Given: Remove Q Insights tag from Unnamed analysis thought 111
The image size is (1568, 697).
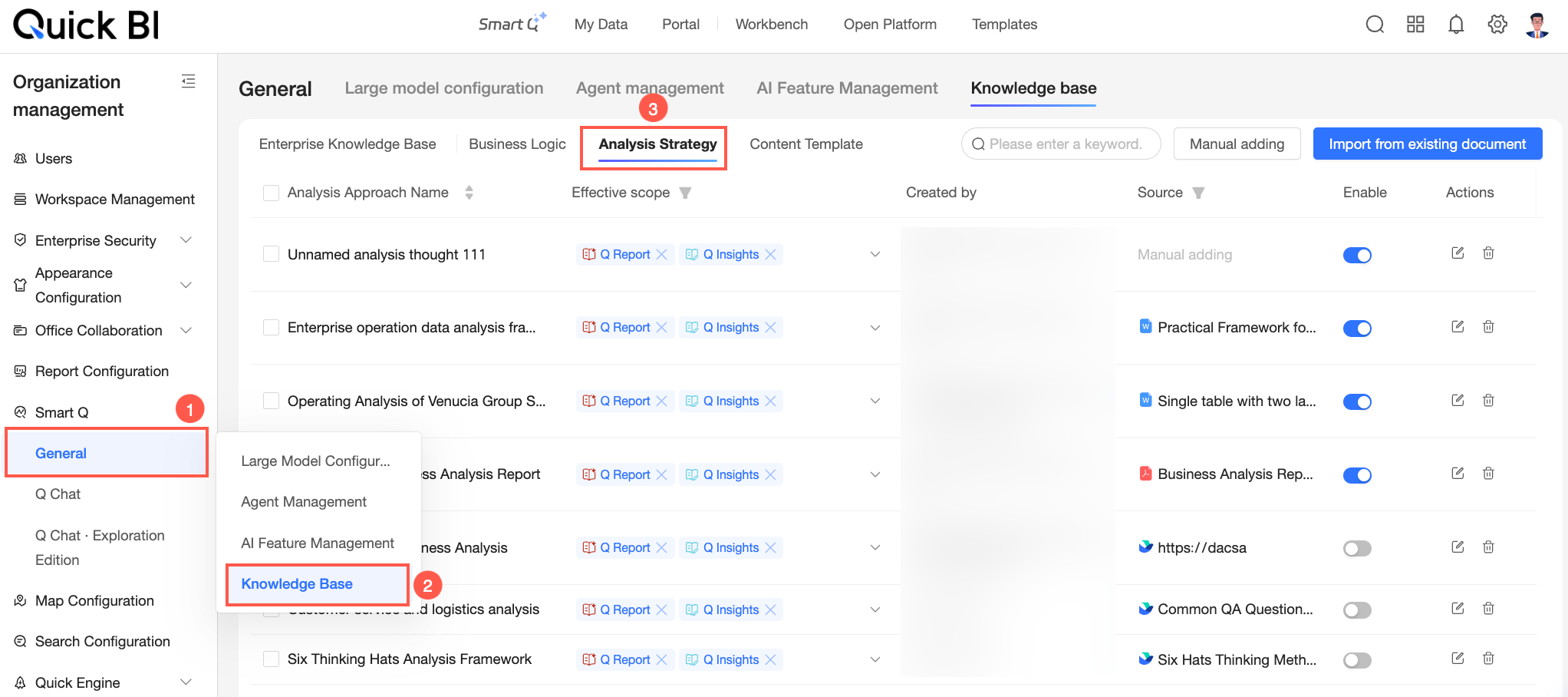Looking at the screenshot, I should click(770, 254).
